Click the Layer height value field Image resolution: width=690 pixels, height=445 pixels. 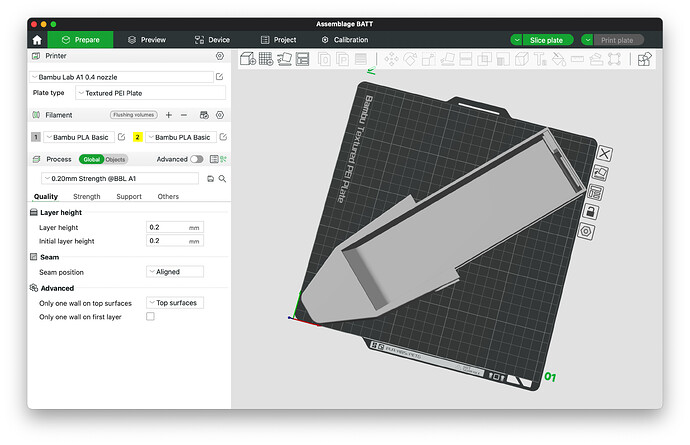[x=175, y=228]
